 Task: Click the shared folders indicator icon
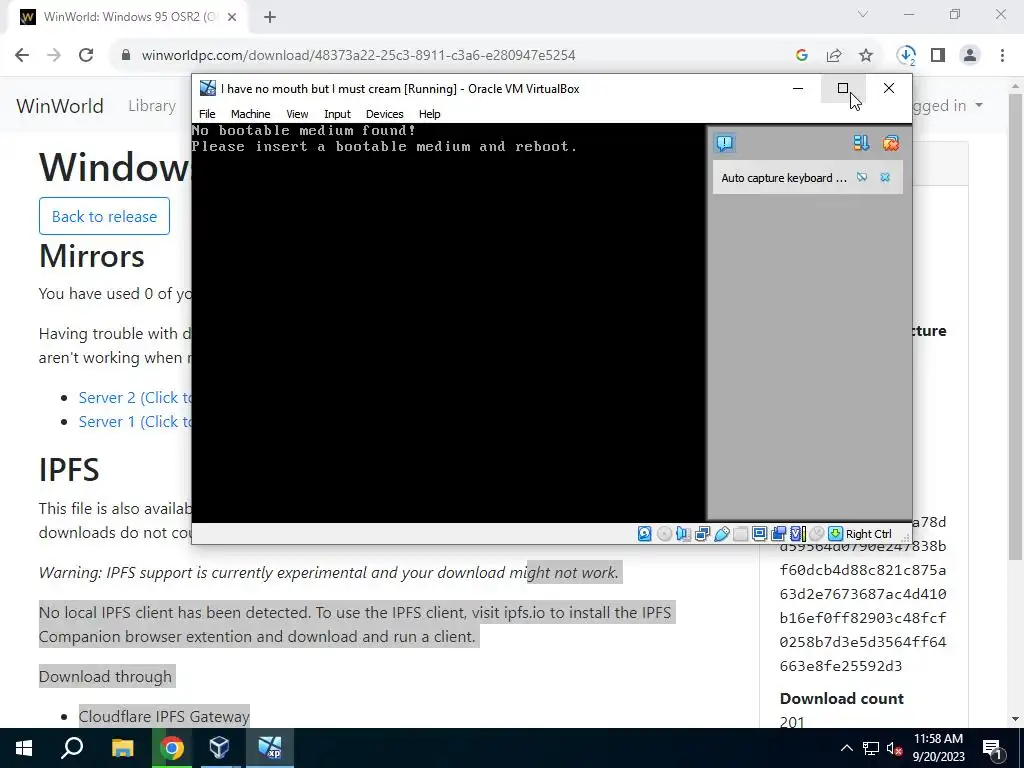pyautogui.click(x=741, y=534)
